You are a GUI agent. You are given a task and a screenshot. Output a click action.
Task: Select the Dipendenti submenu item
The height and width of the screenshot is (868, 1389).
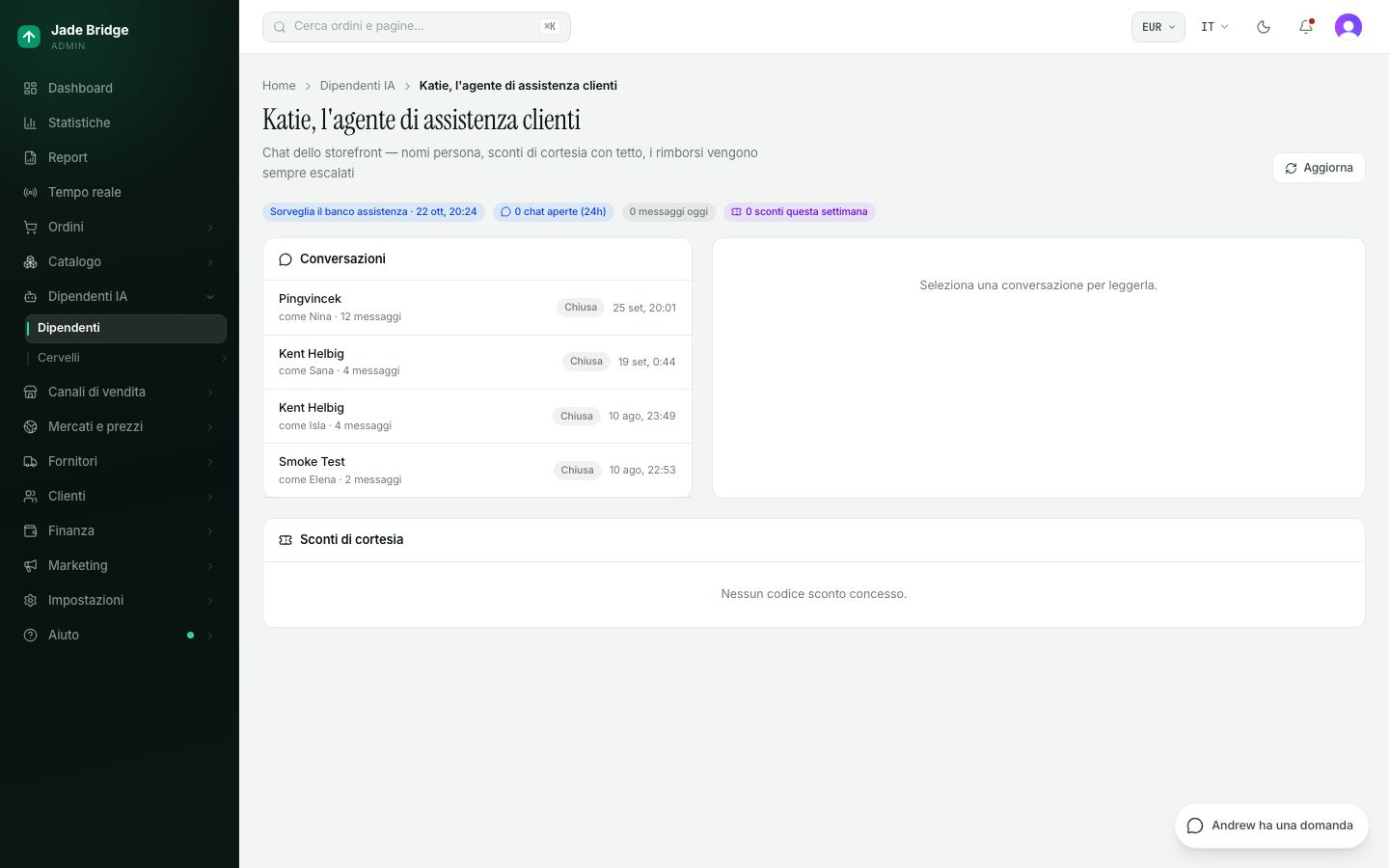coord(125,328)
